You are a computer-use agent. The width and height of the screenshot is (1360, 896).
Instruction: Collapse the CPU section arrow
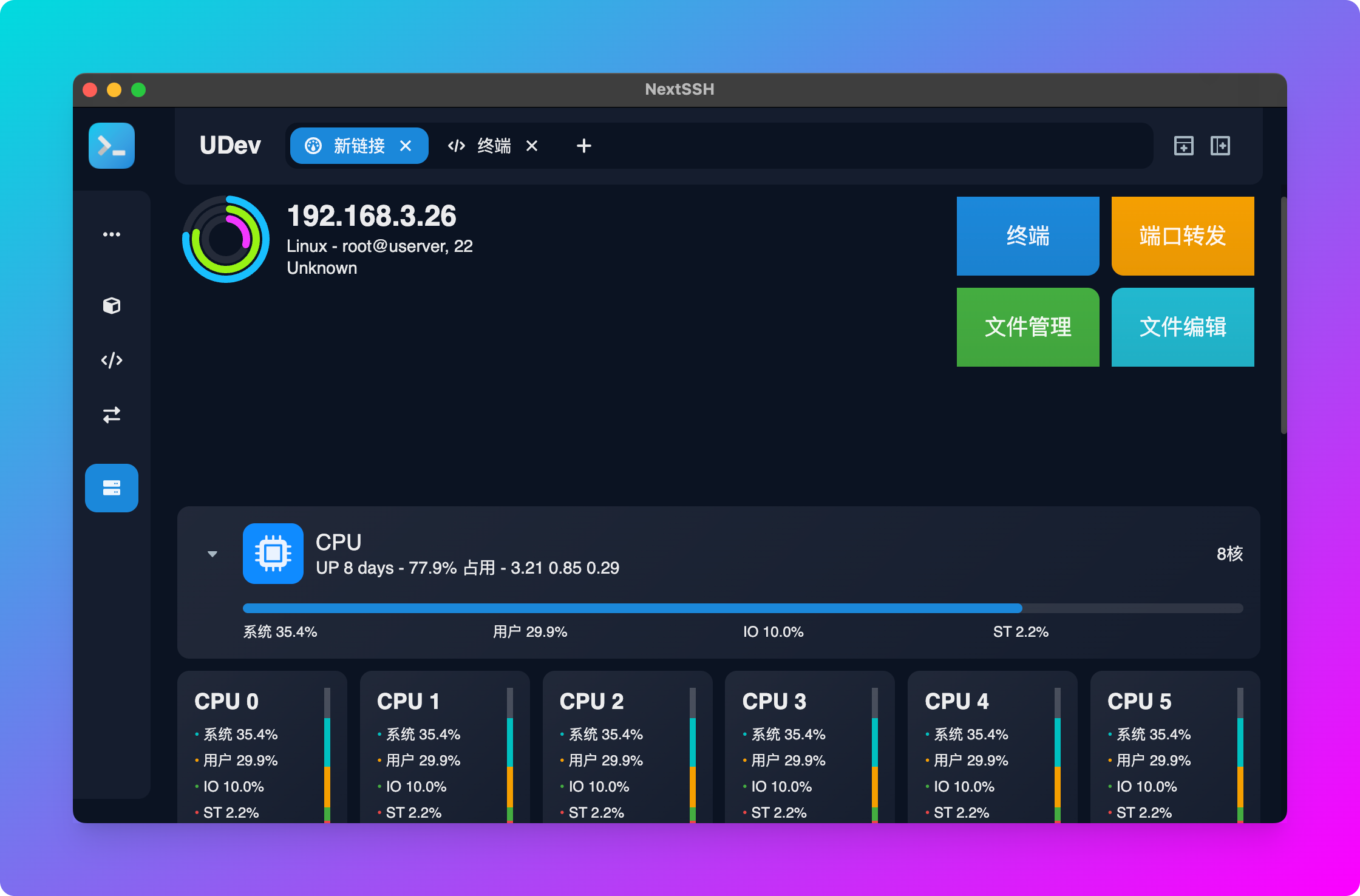212,554
